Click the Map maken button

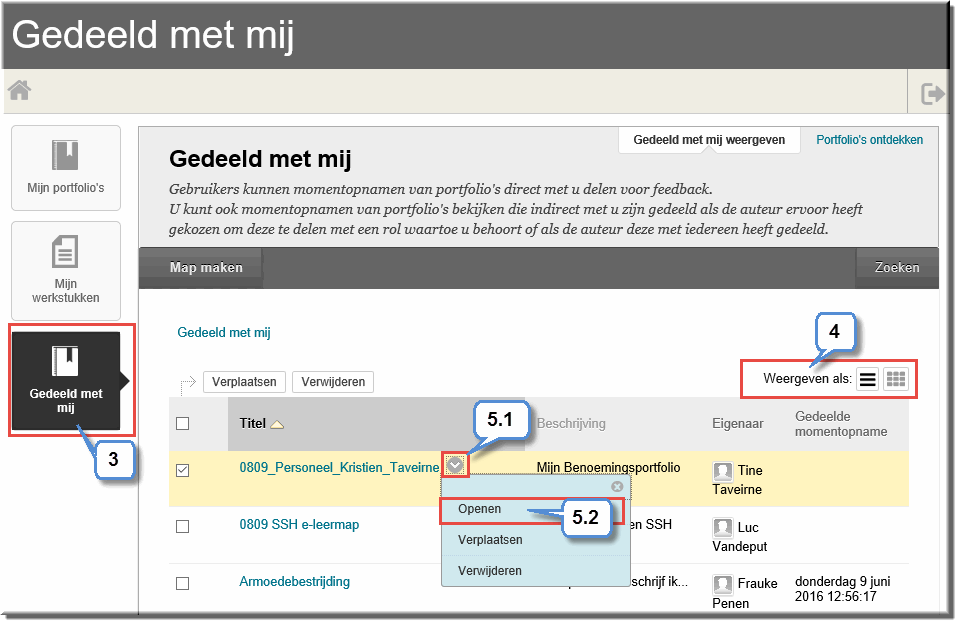coord(206,267)
